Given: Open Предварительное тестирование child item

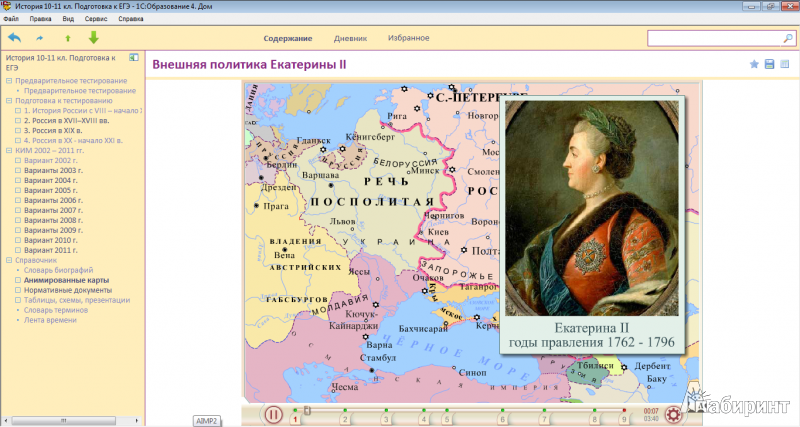Looking at the screenshot, I should [80, 91].
